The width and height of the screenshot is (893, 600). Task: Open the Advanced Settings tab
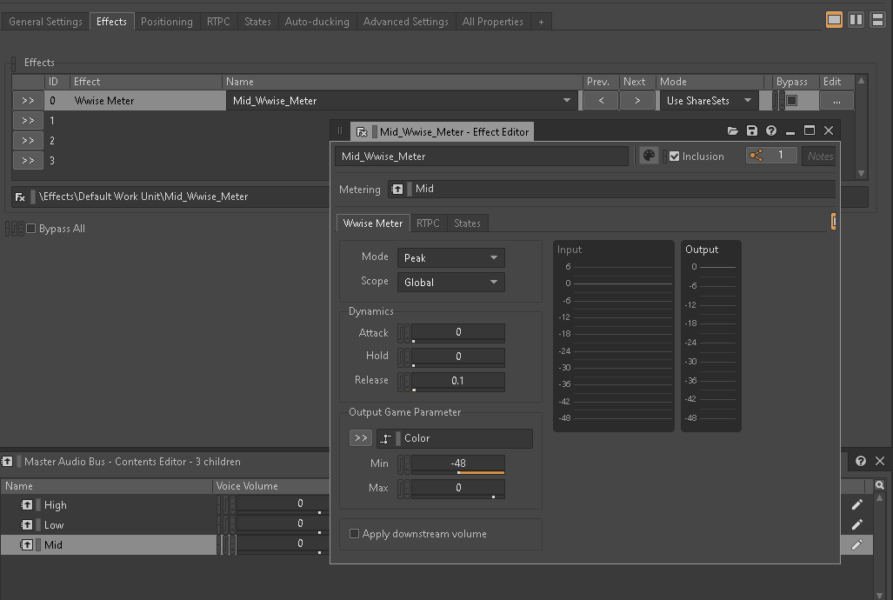[405, 22]
